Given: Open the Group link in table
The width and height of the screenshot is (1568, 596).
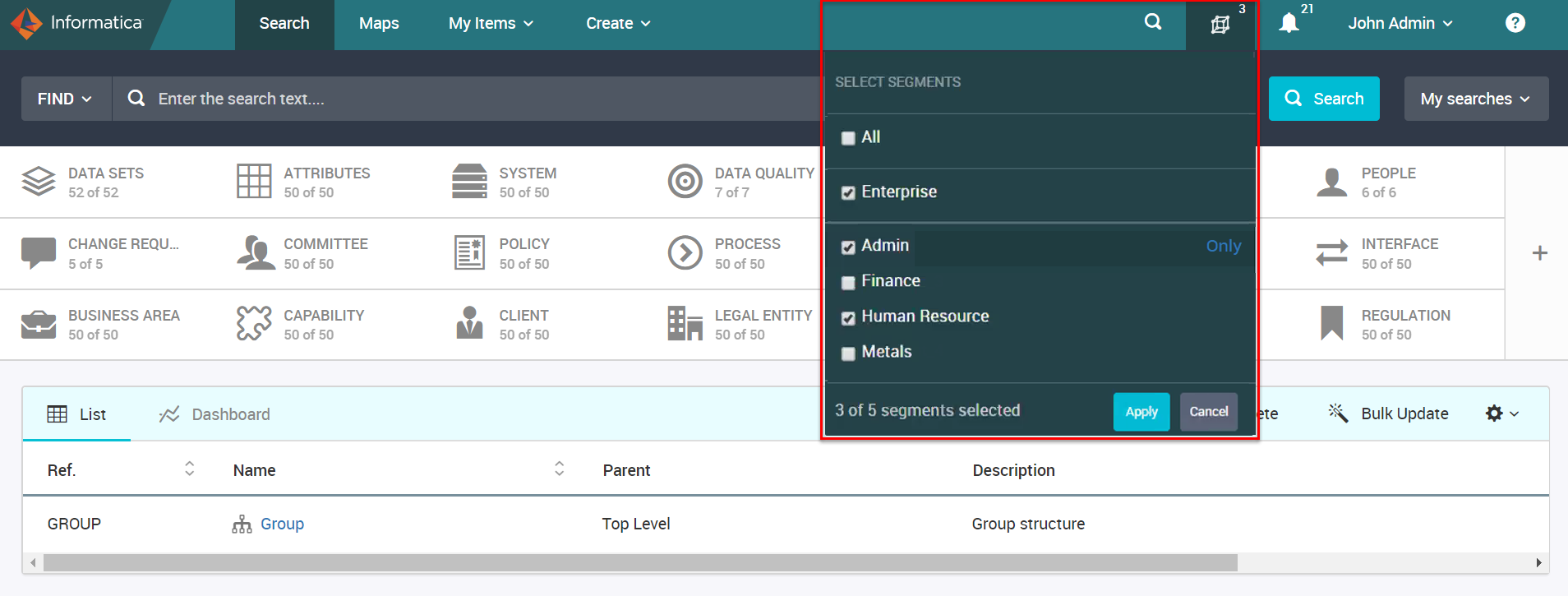Looking at the screenshot, I should tap(282, 524).
